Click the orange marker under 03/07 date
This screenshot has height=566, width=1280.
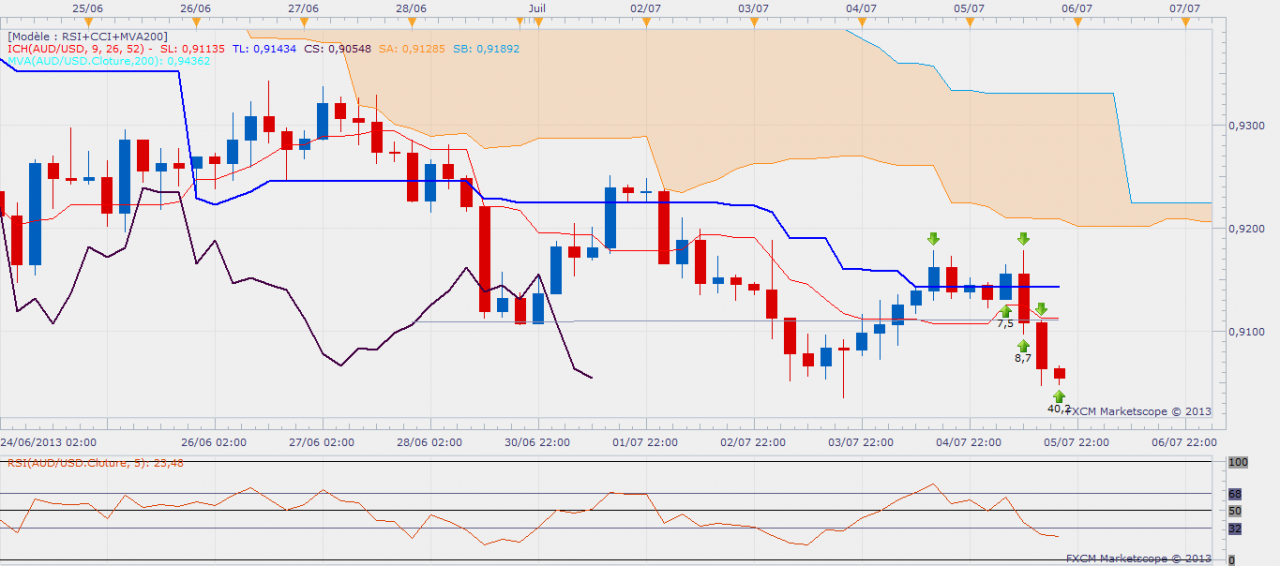753,20
